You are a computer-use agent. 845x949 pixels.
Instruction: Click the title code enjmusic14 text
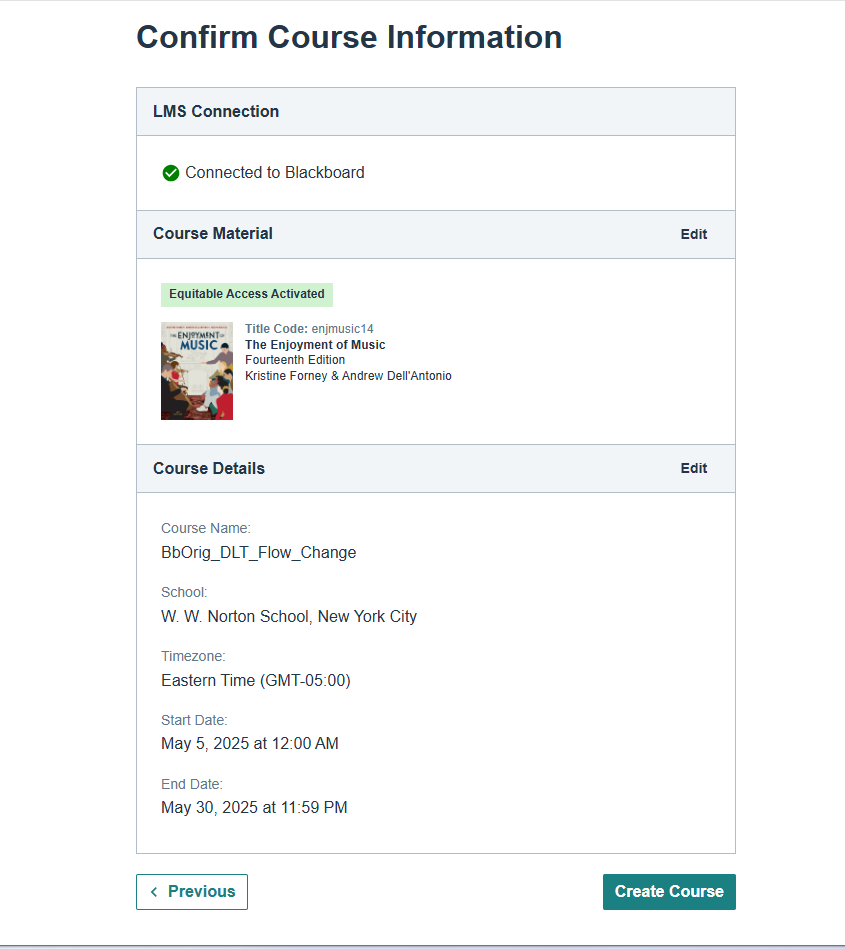coord(342,329)
